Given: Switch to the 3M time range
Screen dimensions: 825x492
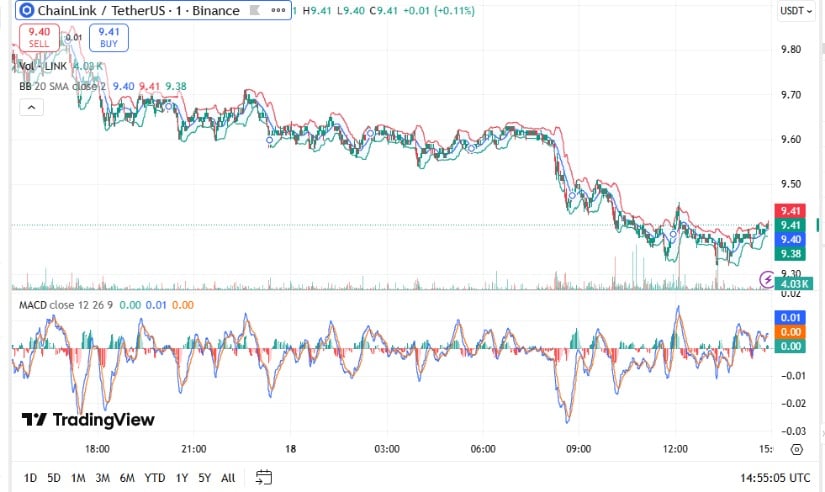Looking at the screenshot, I should pyautogui.click(x=102, y=478).
